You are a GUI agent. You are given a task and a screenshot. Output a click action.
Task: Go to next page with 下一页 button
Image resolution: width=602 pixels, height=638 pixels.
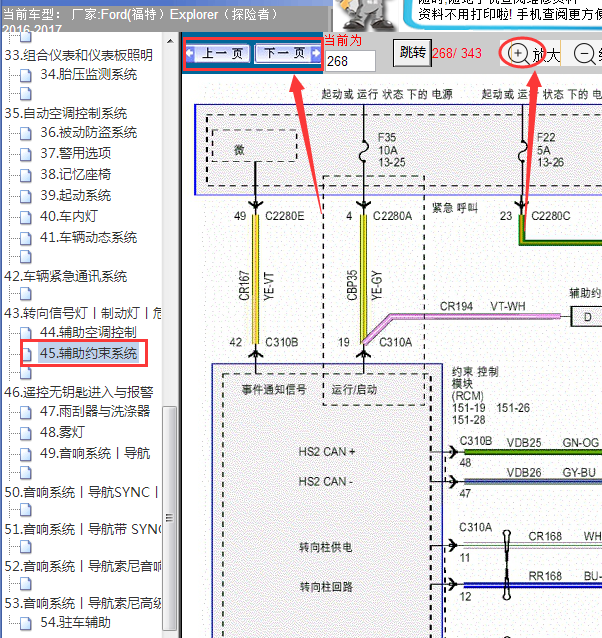click(x=288, y=53)
